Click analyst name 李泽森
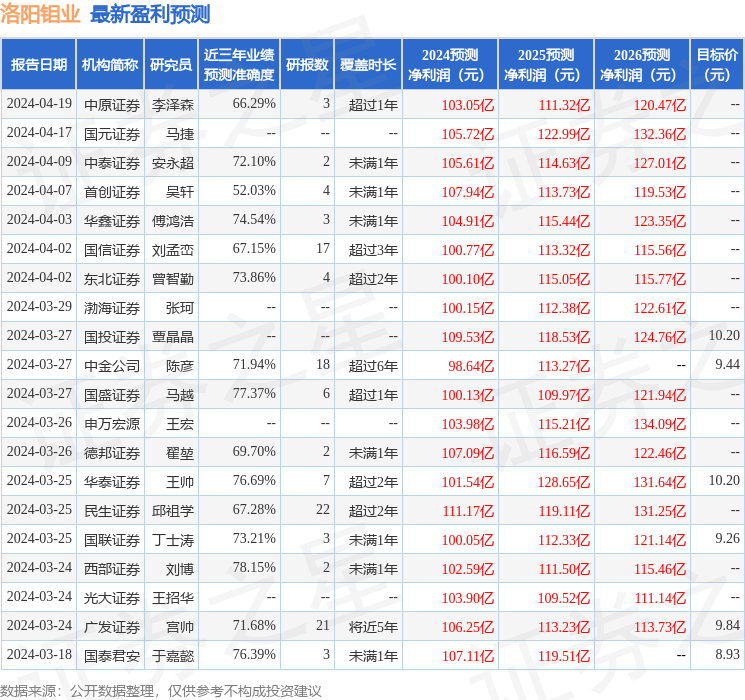The height and width of the screenshot is (700, 745). (x=173, y=105)
